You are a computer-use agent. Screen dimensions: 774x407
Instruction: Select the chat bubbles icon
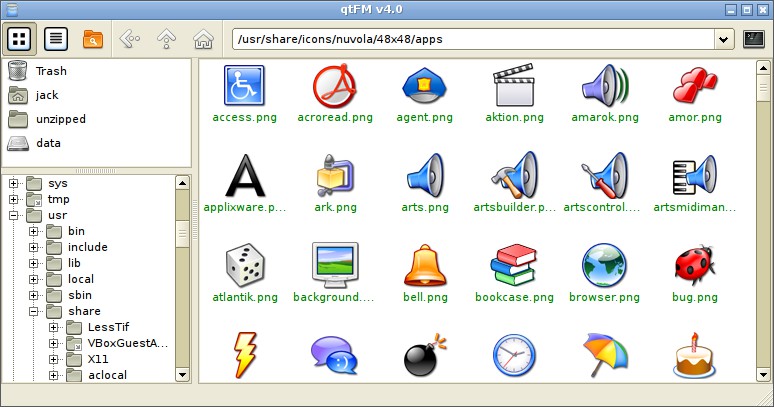334,355
